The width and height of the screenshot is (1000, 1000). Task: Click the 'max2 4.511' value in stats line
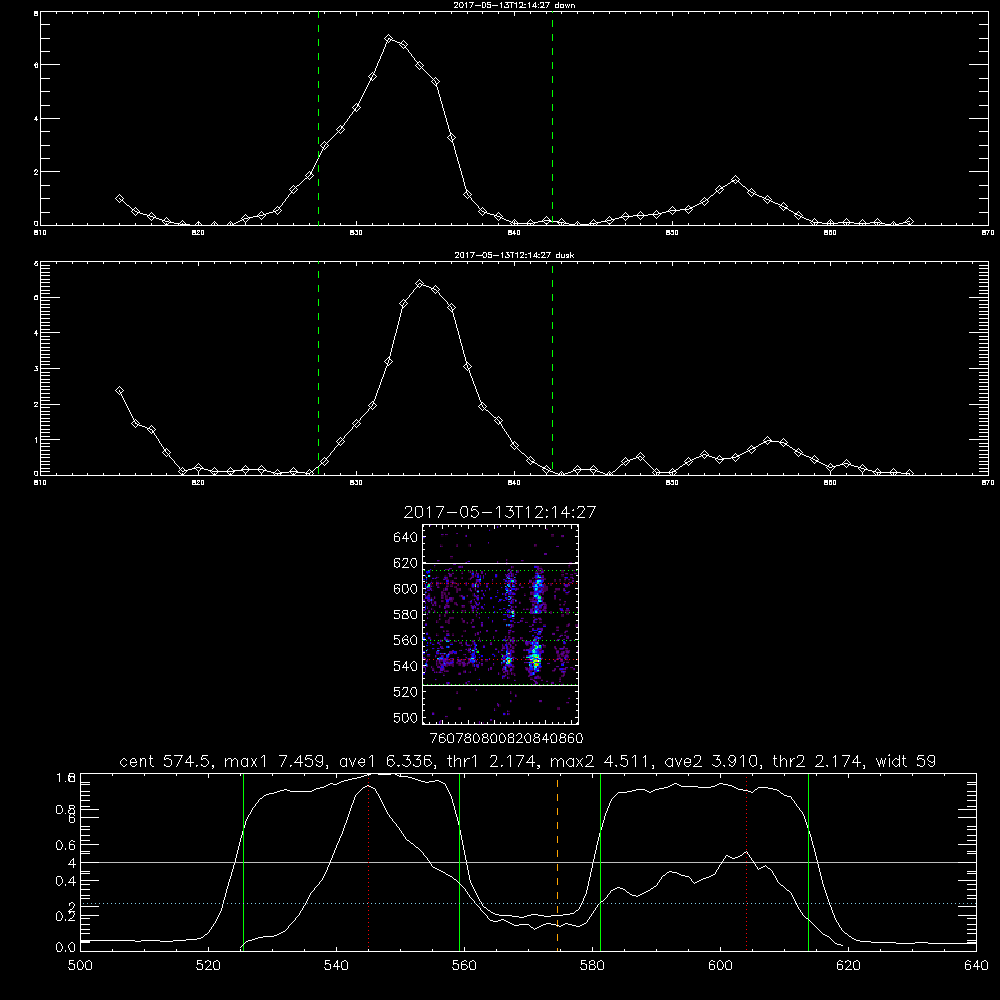pyautogui.click(x=597, y=761)
